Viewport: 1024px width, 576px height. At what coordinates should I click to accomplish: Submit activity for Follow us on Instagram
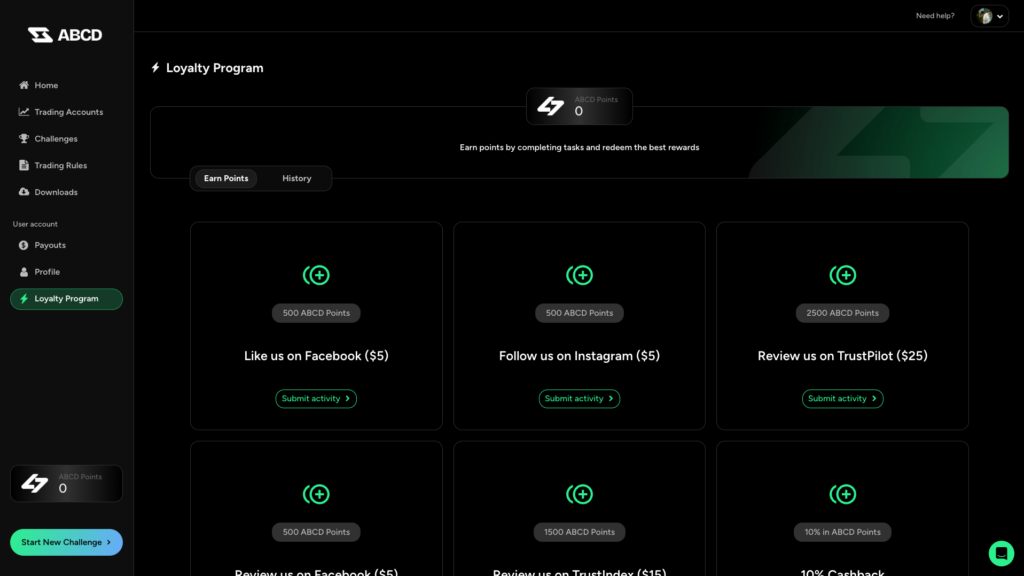pos(579,399)
